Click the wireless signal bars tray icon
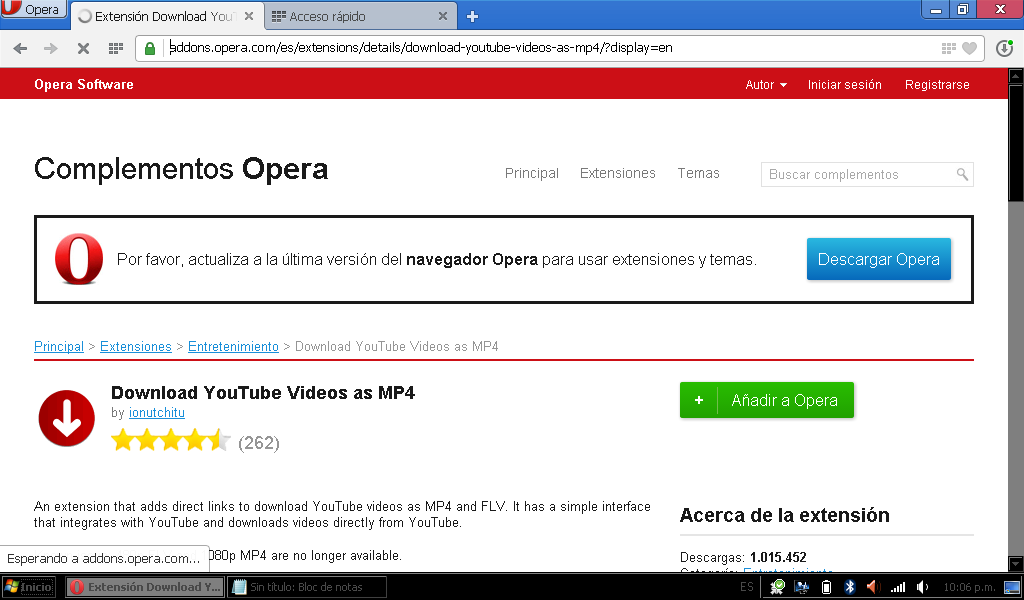 pyautogui.click(x=898, y=588)
